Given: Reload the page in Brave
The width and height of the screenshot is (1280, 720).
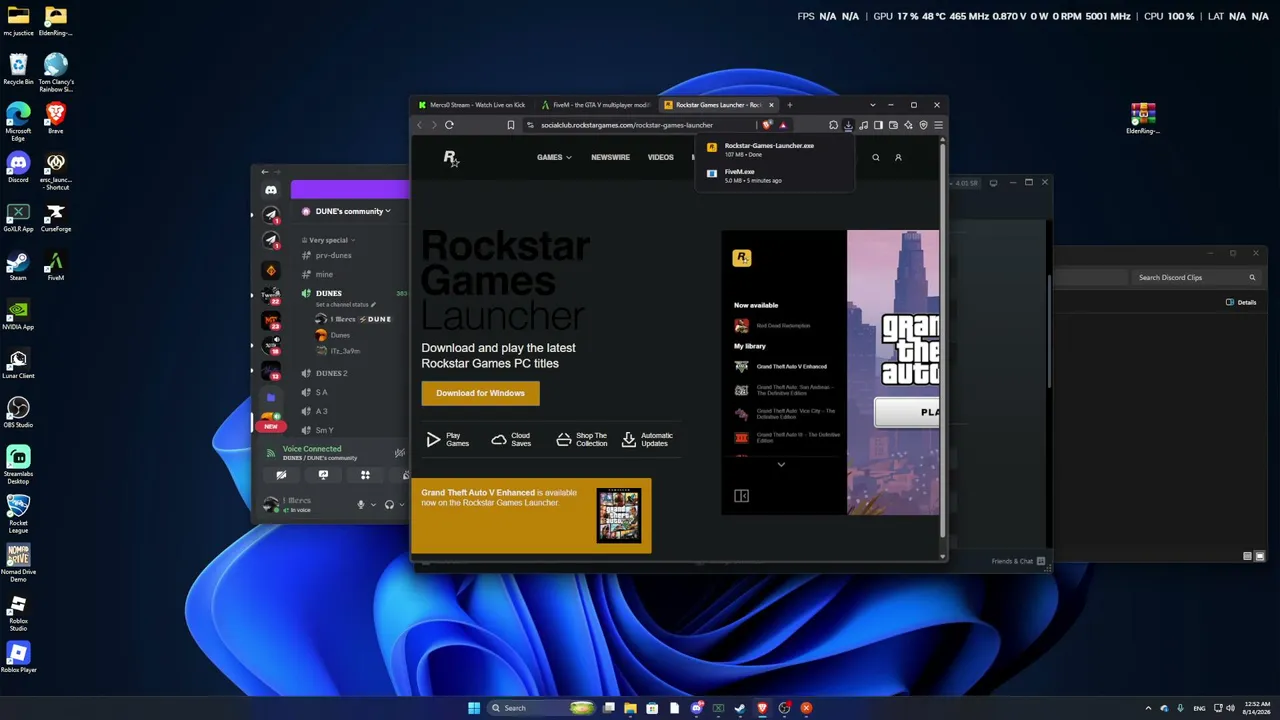Looking at the screenshot, I should pos(449,125).
